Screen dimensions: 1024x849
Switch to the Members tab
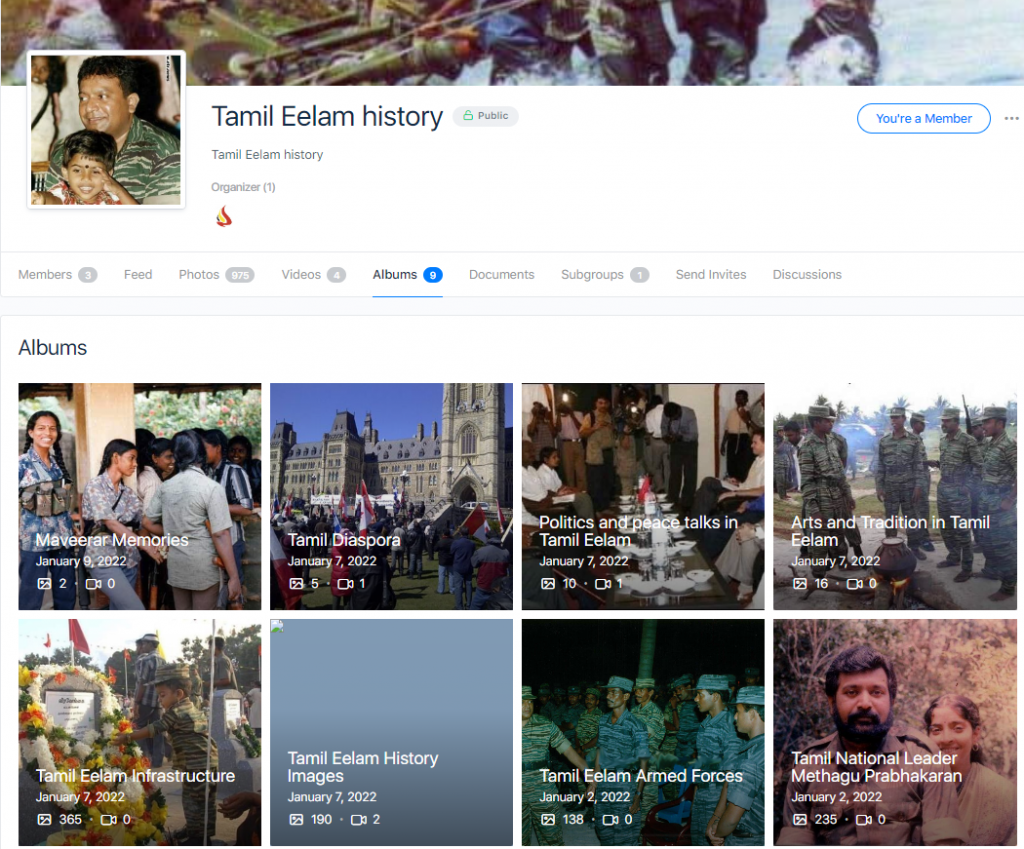pyautogui.click(x=57, y=274)
